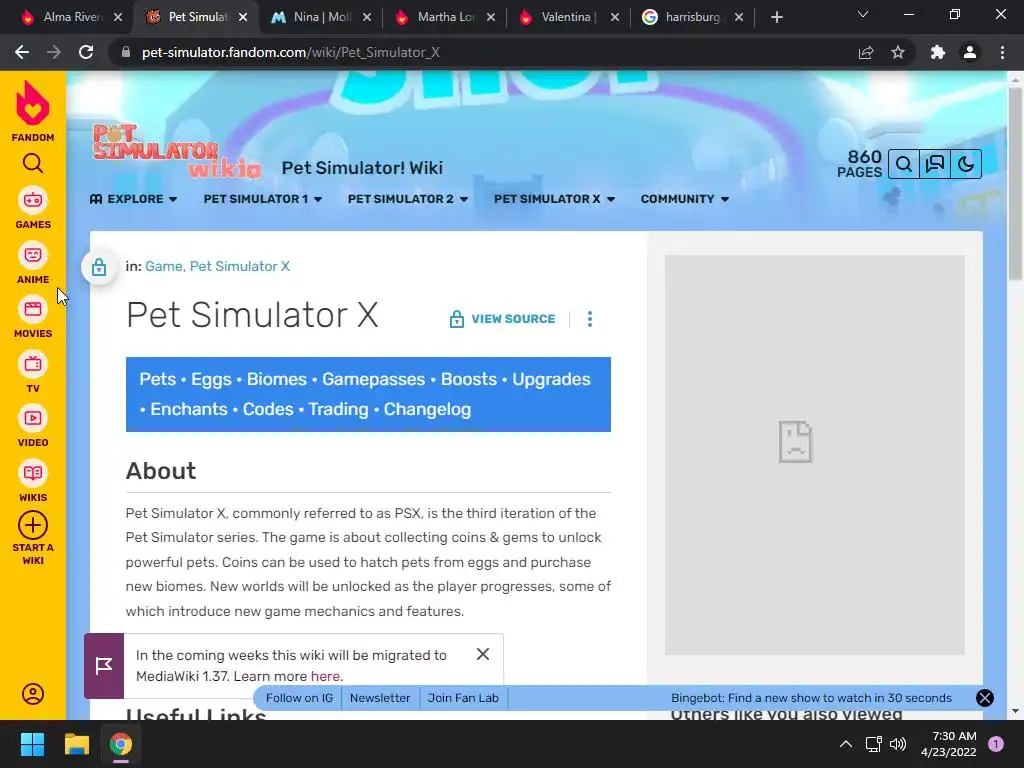The image size is (1024, 768).
Task: Open the Chrome profile avatar icon
Action: click(970, 52)
